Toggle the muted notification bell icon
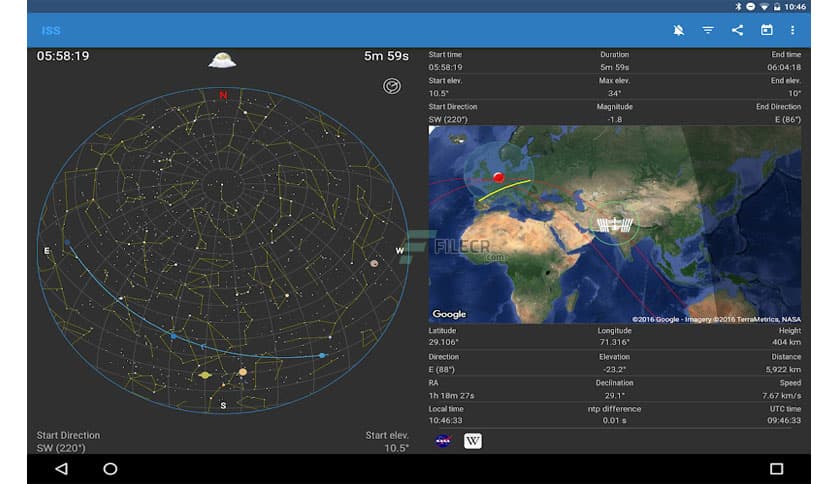Viewport: 836px width, 484px height. tap(678, 30)
